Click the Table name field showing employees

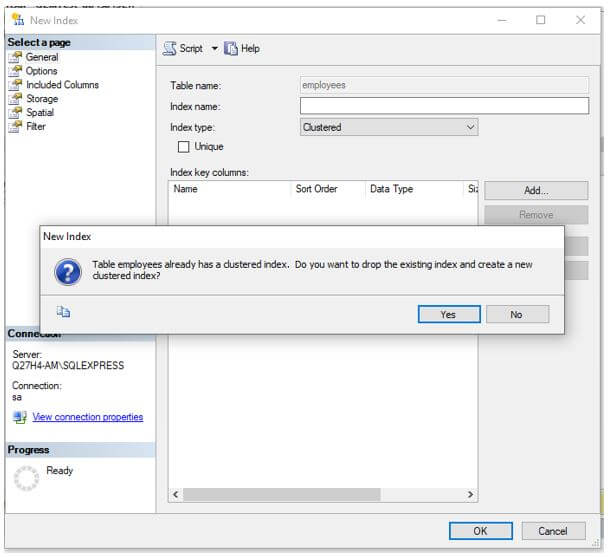pyautogui.click(x=444, y=85)
